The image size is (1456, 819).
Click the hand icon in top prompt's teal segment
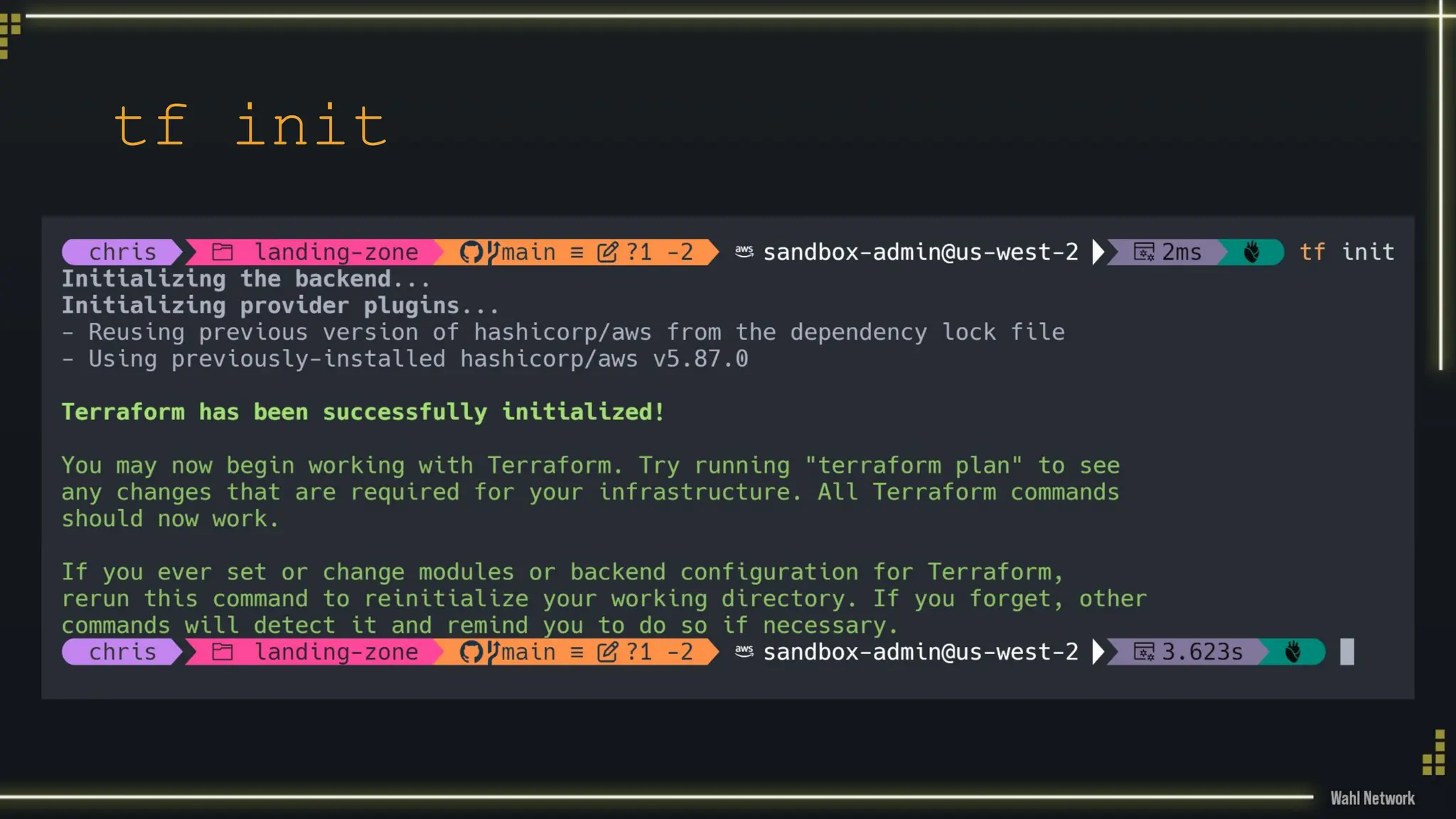pos(1252,252)
